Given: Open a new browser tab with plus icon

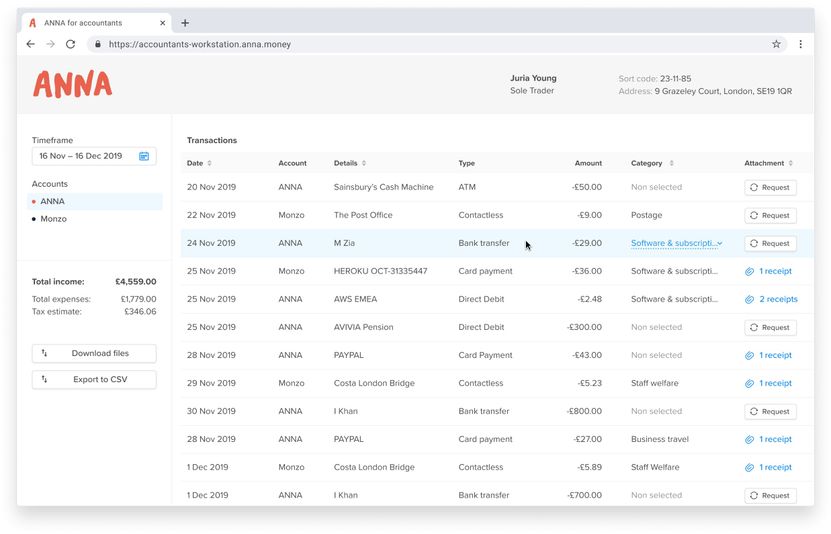Looking at the screenshot, I should point(185,23).
